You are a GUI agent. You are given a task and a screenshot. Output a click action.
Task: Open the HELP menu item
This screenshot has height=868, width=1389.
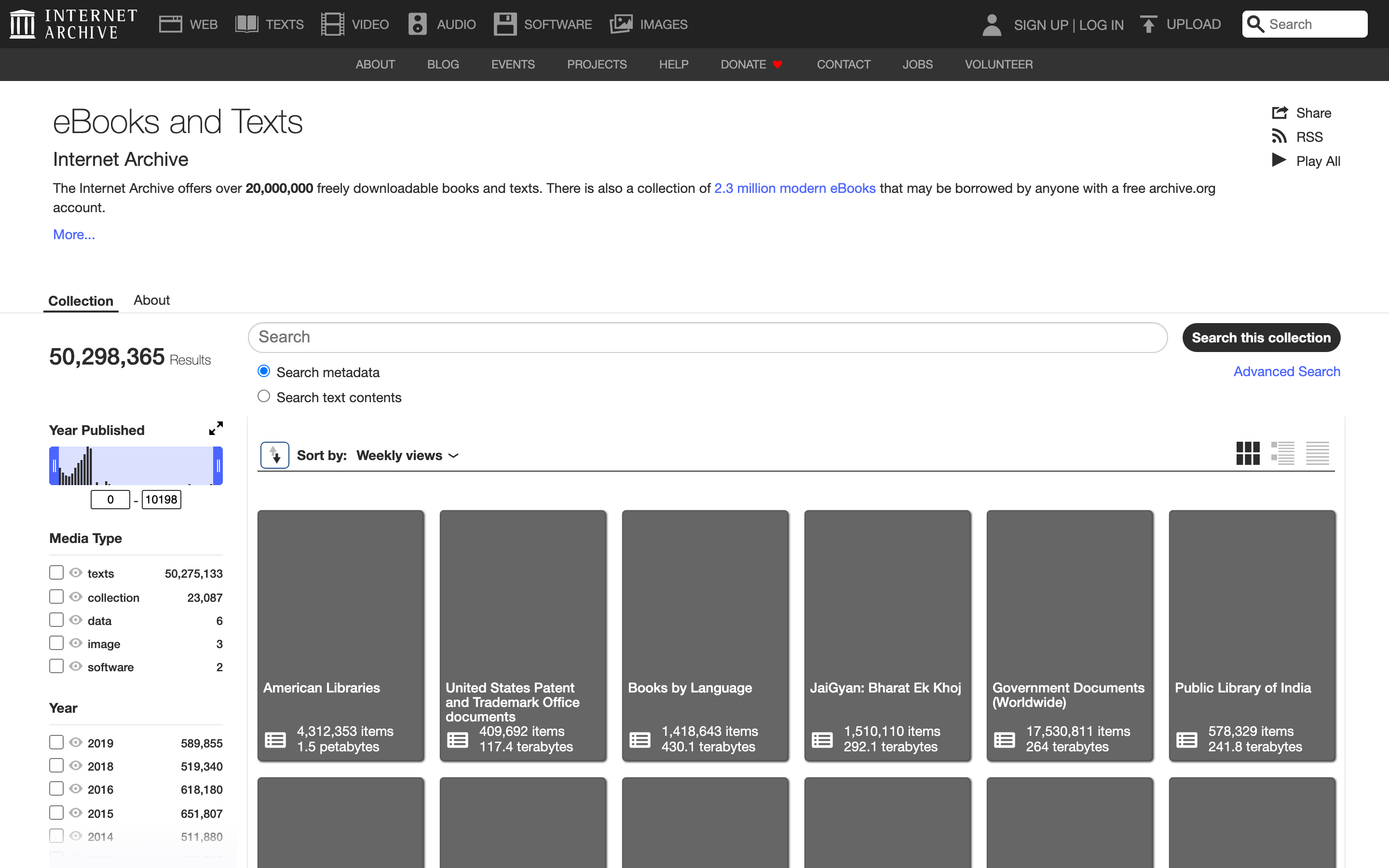pyautogui.click(x=674, y=64)
